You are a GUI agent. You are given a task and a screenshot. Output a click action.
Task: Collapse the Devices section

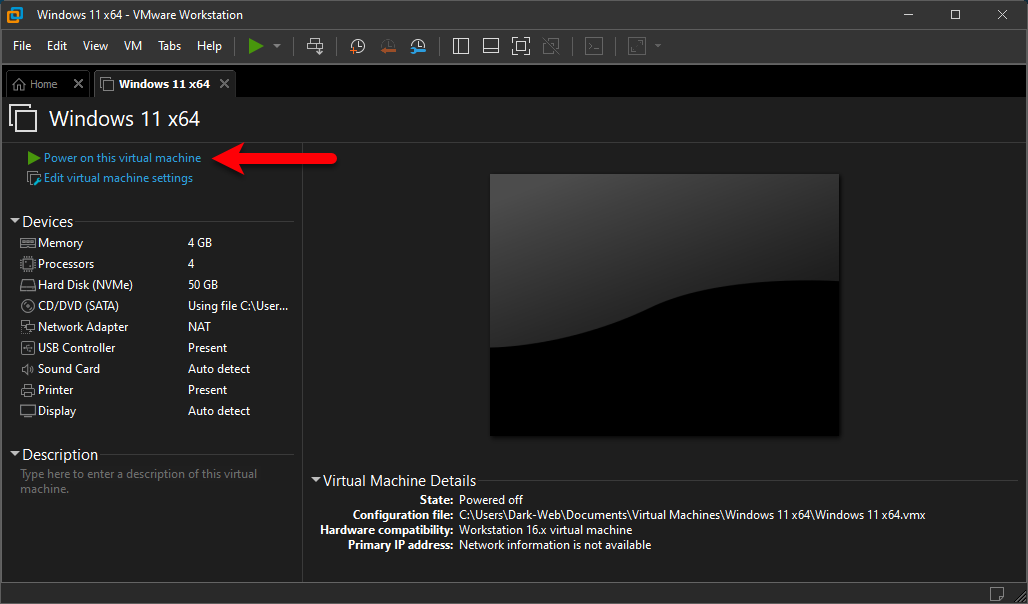point(15,222)
